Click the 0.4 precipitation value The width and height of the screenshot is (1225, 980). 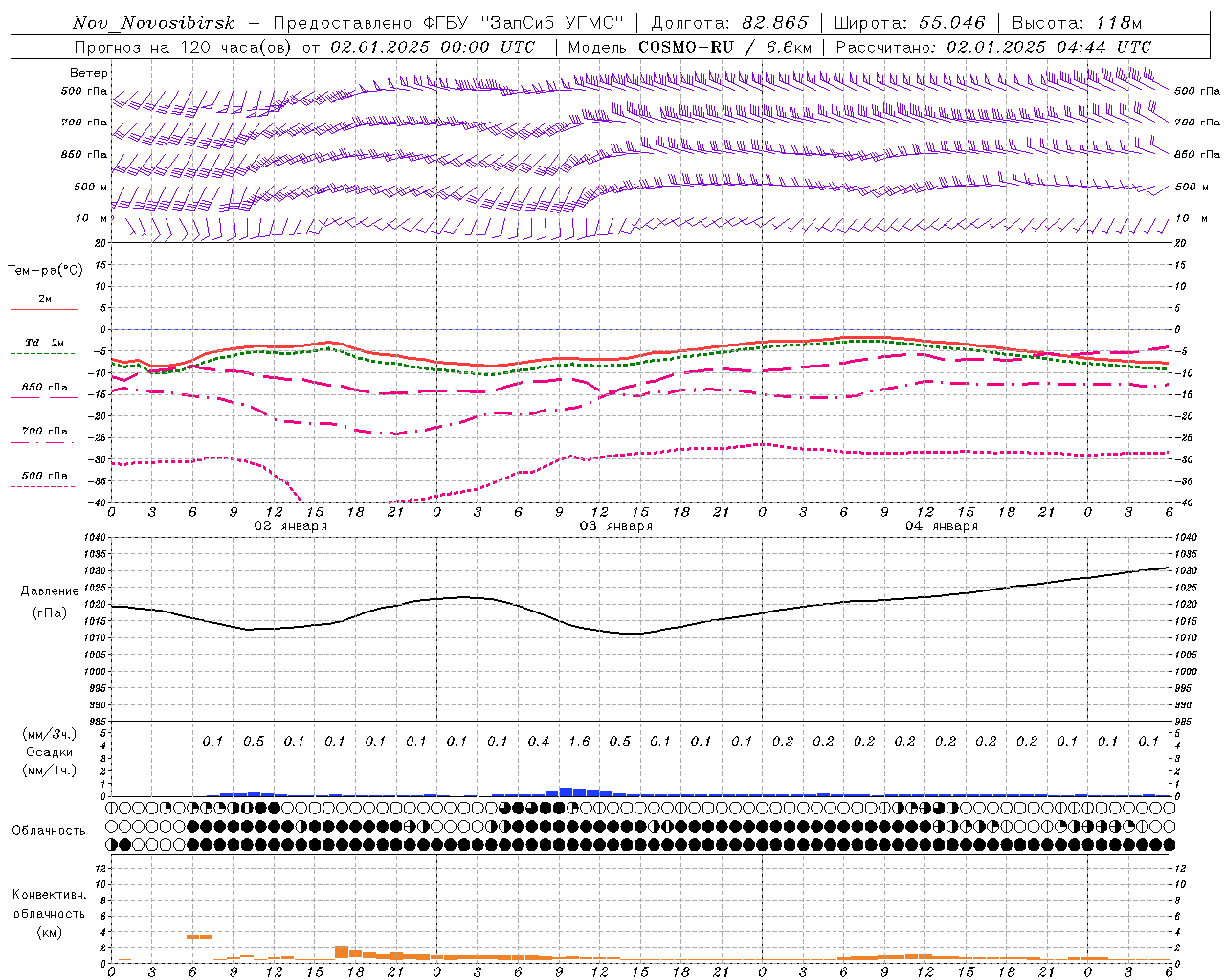click(x=539, y=741)
